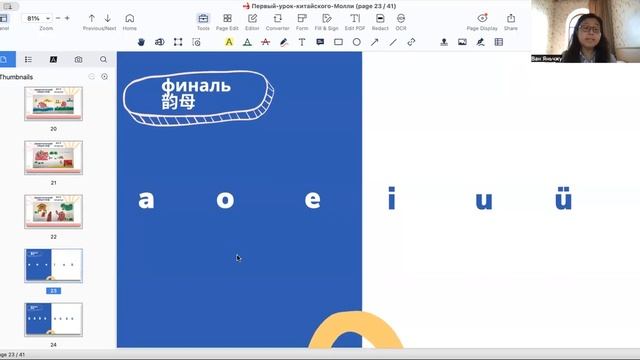Open the Signature tool

tap(480, 42)
